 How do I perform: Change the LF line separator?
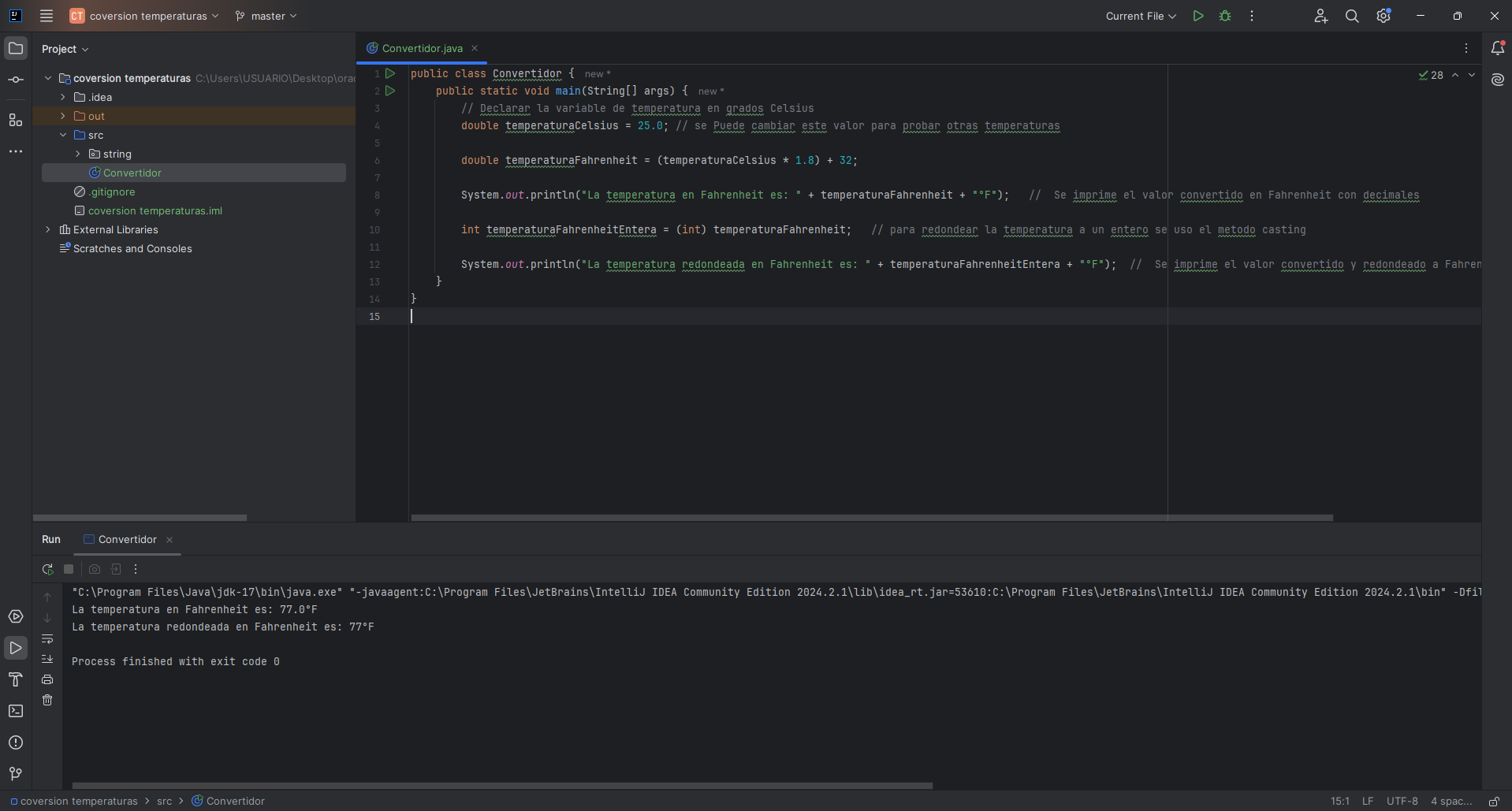(x=1368, y=801)
